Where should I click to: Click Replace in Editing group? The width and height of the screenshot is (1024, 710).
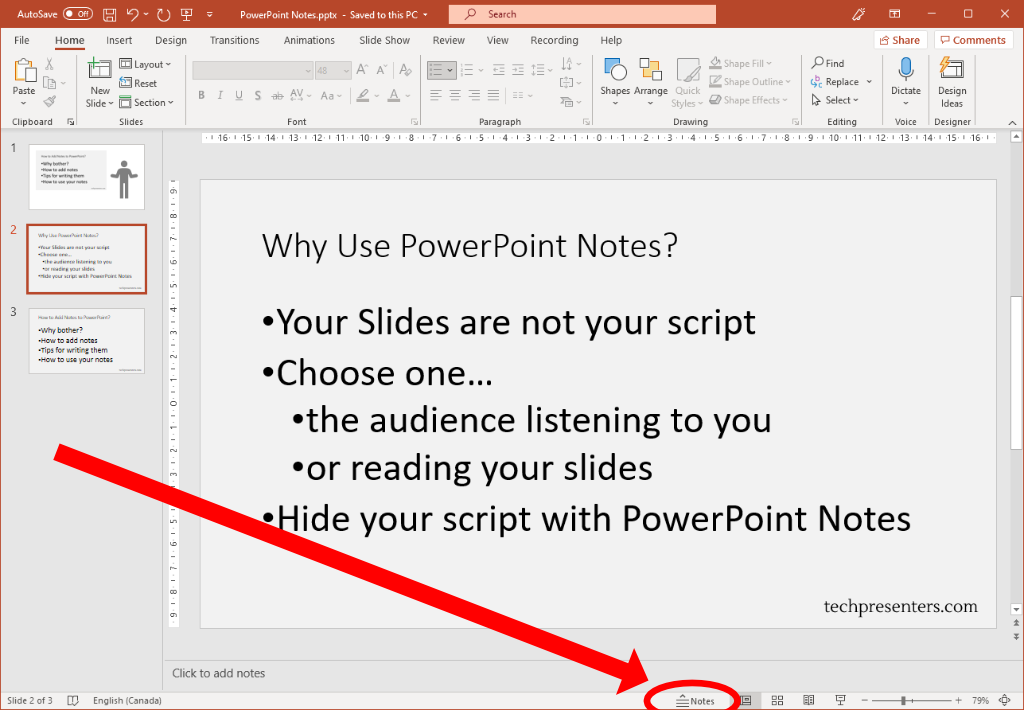(x=842, y=81)
